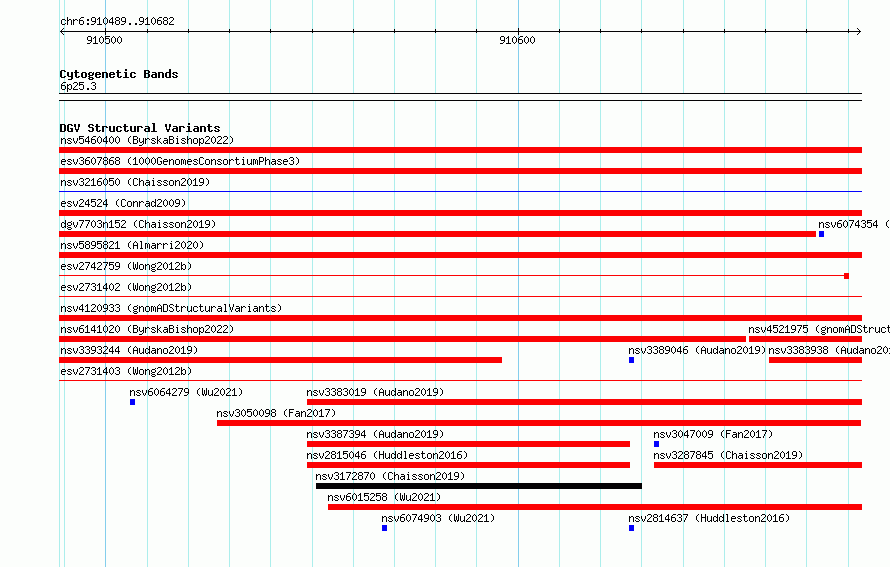Open the nsv3393244 (Audano2019) label

129,350
